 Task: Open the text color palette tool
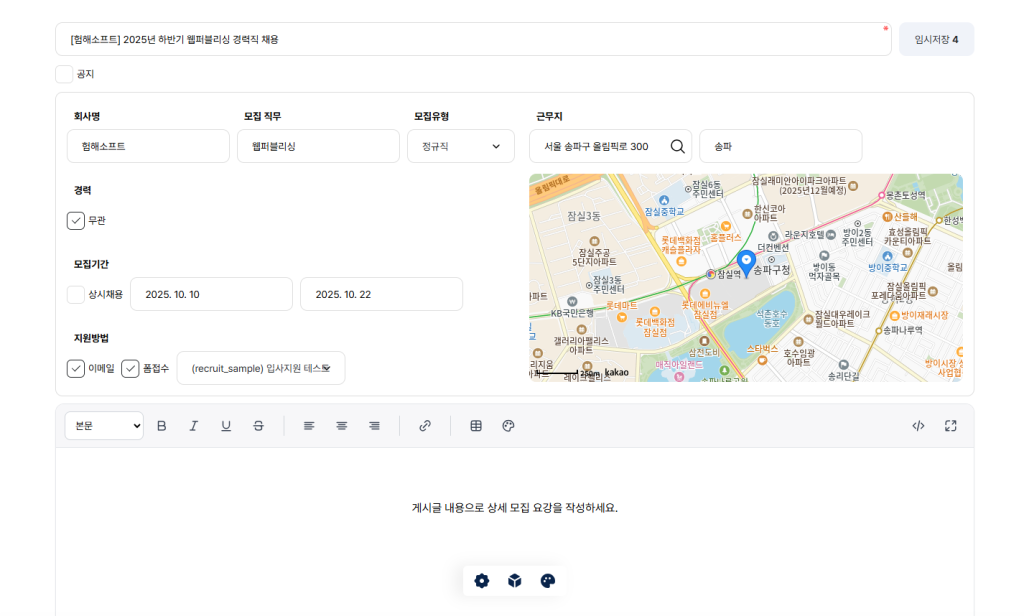(508, 426)
